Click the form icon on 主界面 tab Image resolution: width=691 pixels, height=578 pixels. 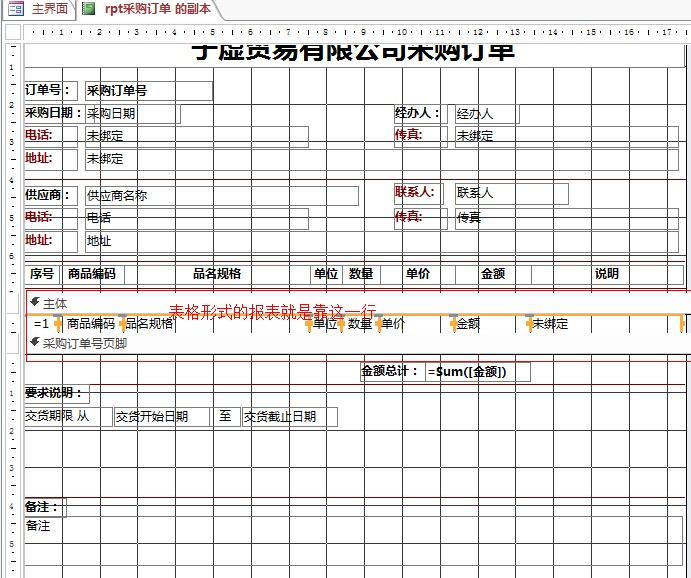click(x=16, y=8)
